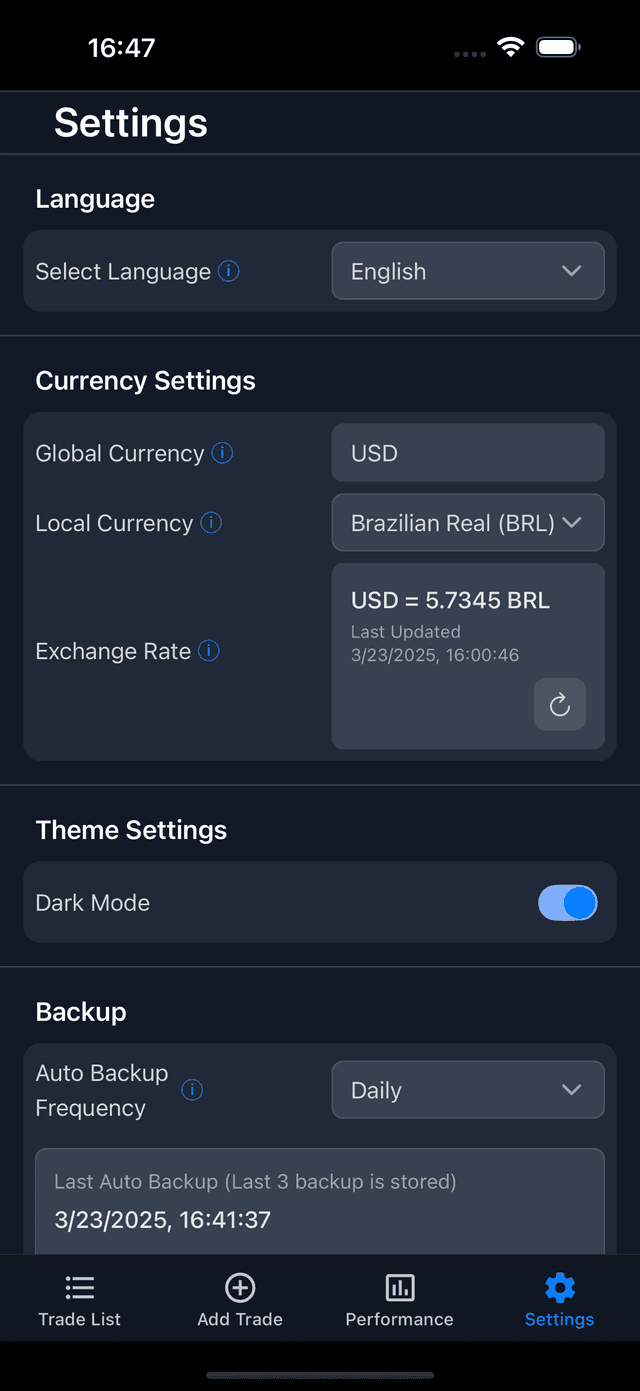
Task: Tap the Performance chart icon
Action: click(399, 1287)
